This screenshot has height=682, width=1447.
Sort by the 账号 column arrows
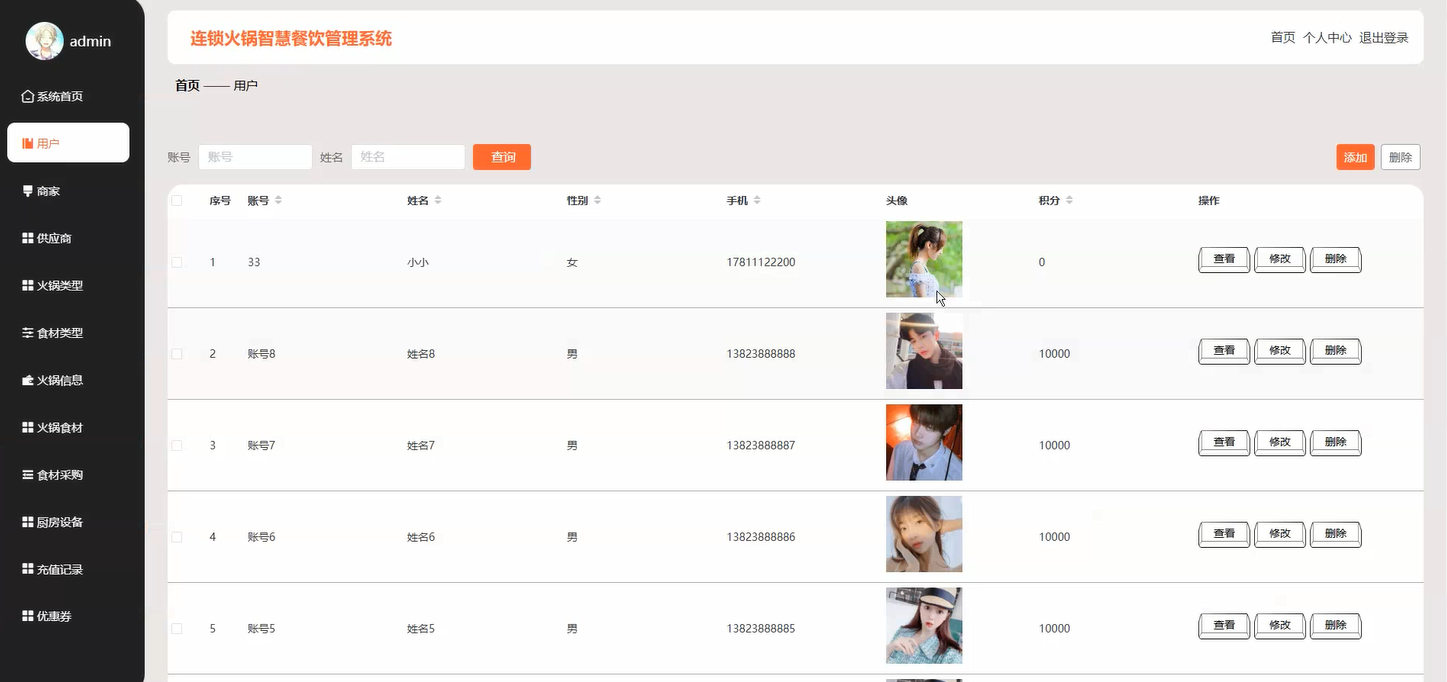[278, 201]
